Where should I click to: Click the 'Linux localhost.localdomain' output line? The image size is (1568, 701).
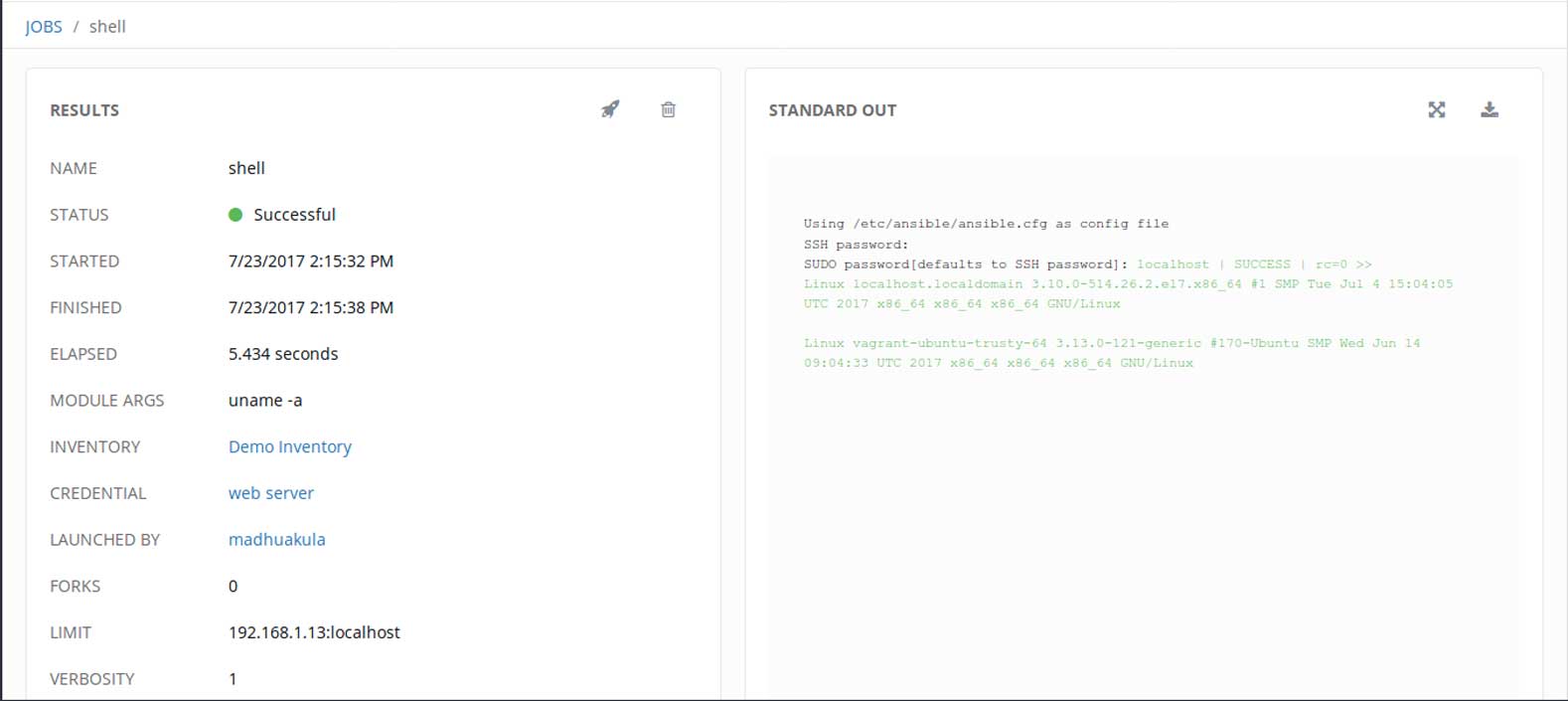pos(1128,293)
